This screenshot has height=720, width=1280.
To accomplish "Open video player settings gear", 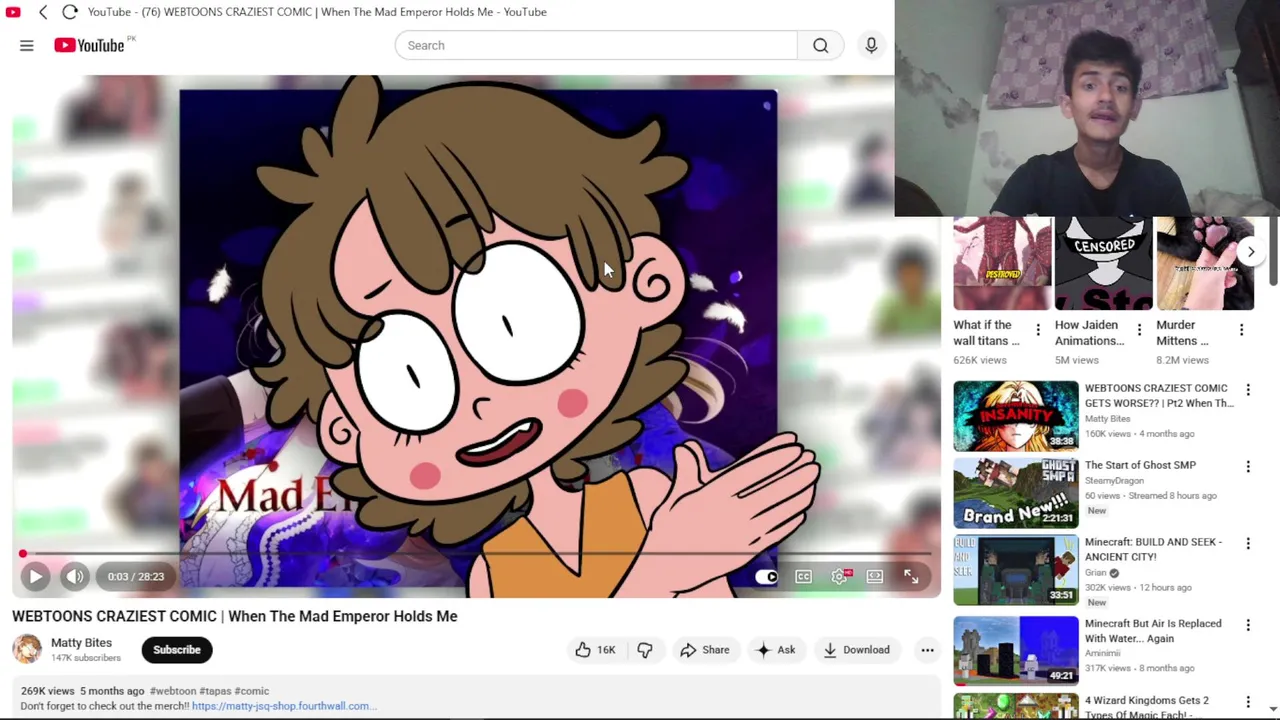I will pos(840,576).
